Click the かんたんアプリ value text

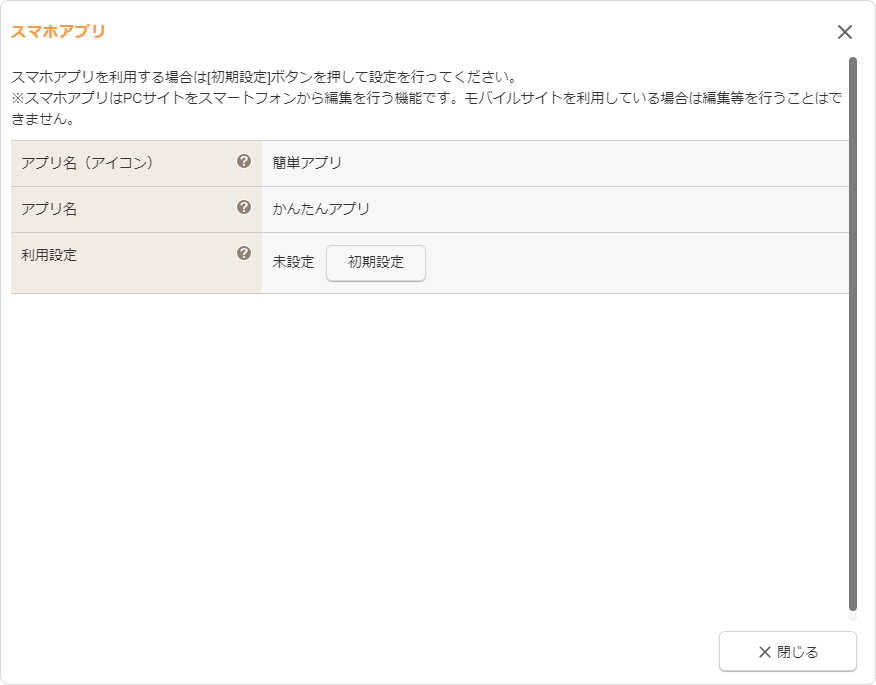pos(321,209)
